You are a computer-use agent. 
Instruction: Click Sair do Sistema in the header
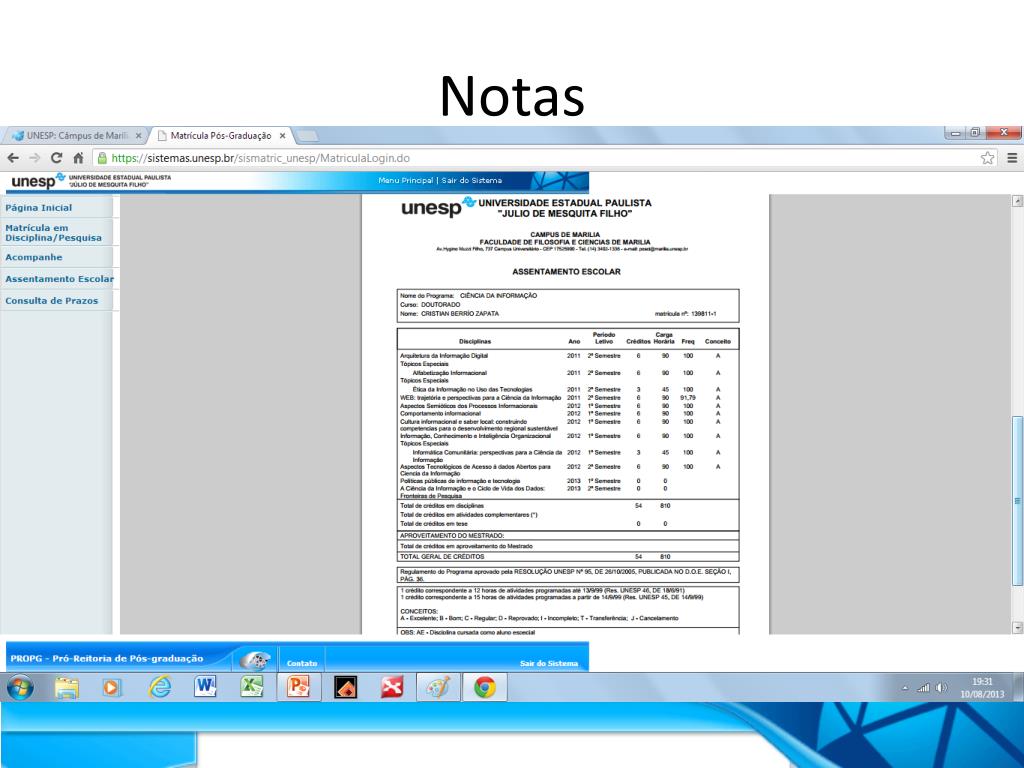[472, 180]
